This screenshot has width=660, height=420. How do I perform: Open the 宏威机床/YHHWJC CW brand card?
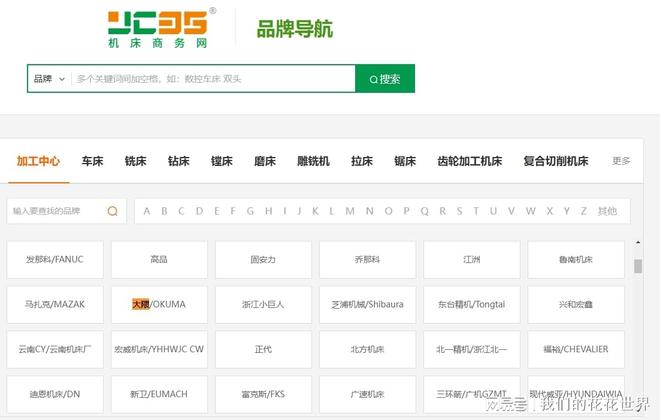pyautogui.click(x=159, y=349)
